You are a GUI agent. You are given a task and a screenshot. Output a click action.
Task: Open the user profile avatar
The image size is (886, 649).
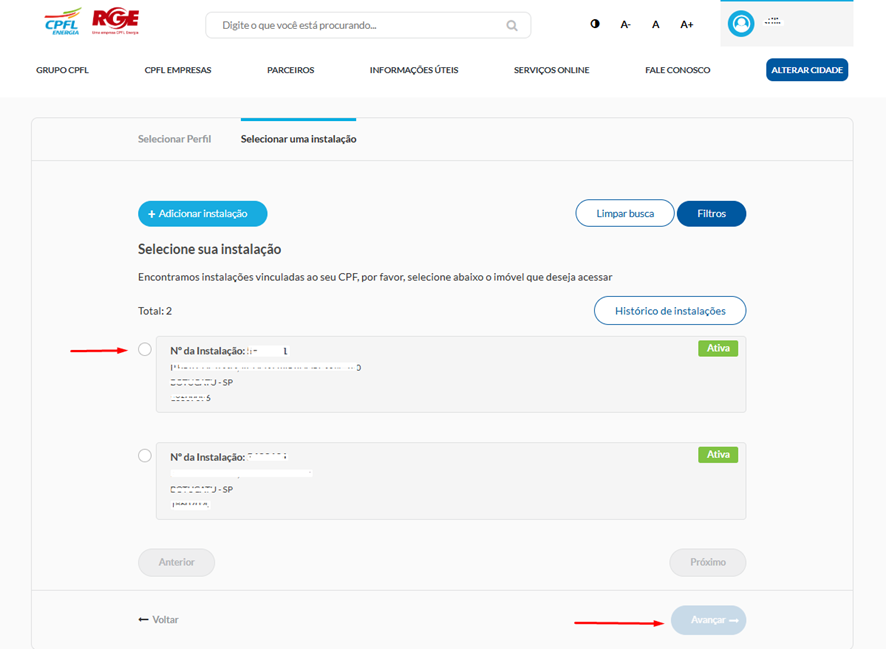[x=741, y=23]
